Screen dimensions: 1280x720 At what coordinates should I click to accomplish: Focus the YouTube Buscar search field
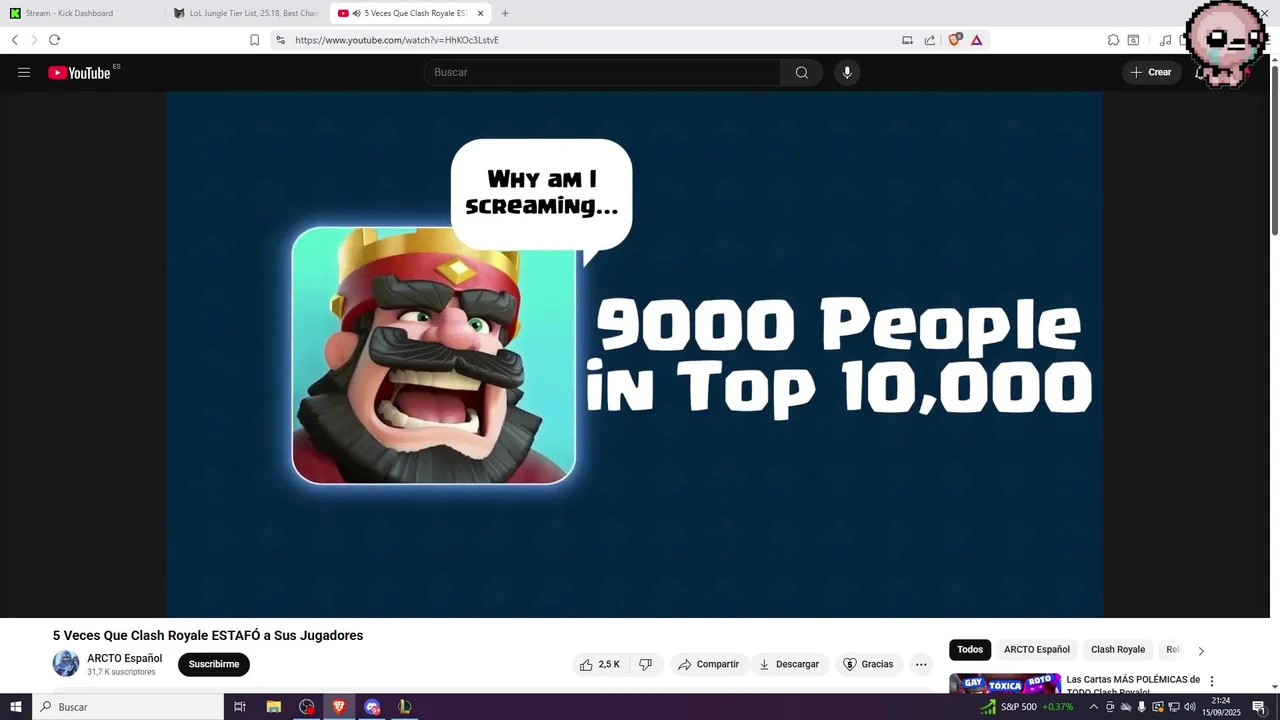603,72
